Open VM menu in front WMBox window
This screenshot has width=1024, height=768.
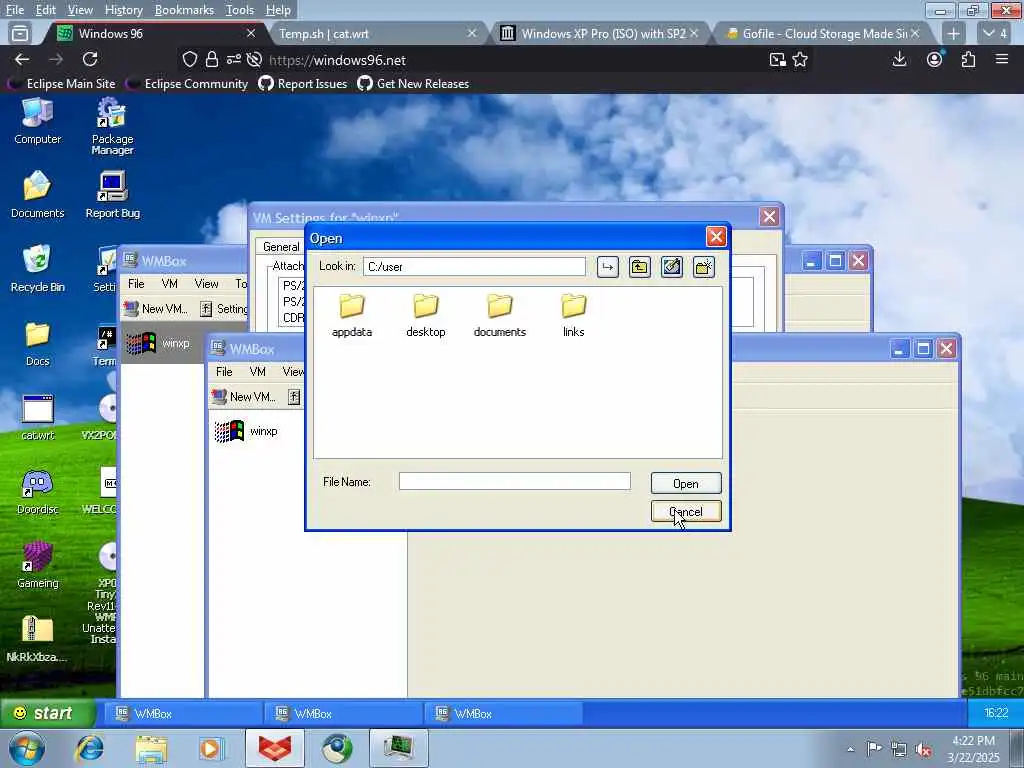pos(257,372)
